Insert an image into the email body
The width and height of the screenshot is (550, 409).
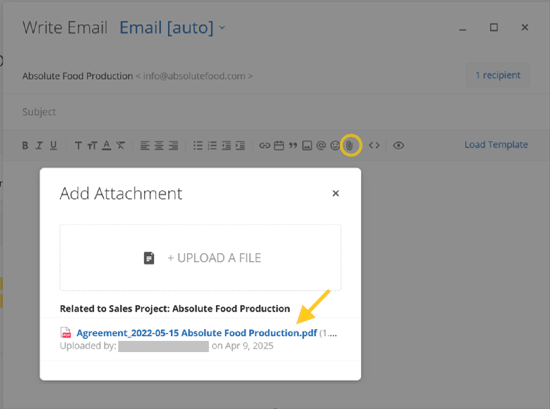coord(307,145)
